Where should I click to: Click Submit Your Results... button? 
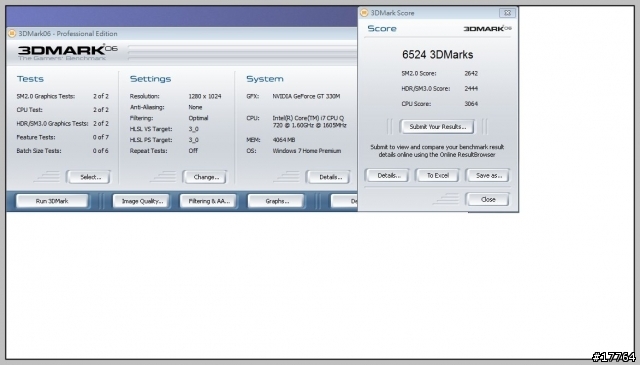(x=437, y=127)
